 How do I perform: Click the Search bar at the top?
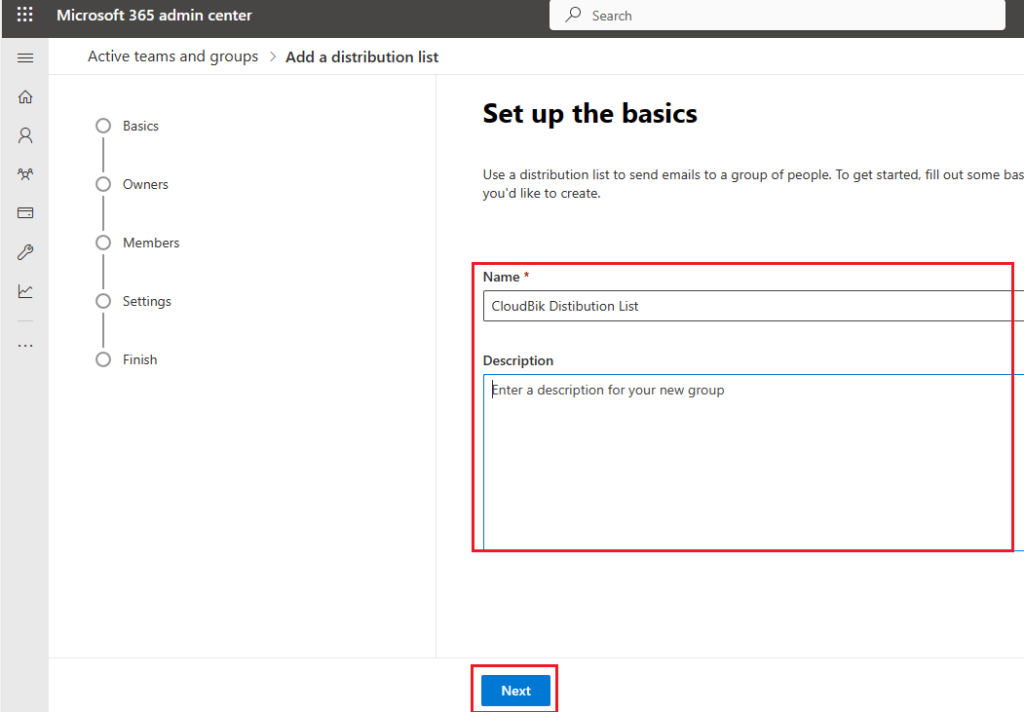coord(778,15)
